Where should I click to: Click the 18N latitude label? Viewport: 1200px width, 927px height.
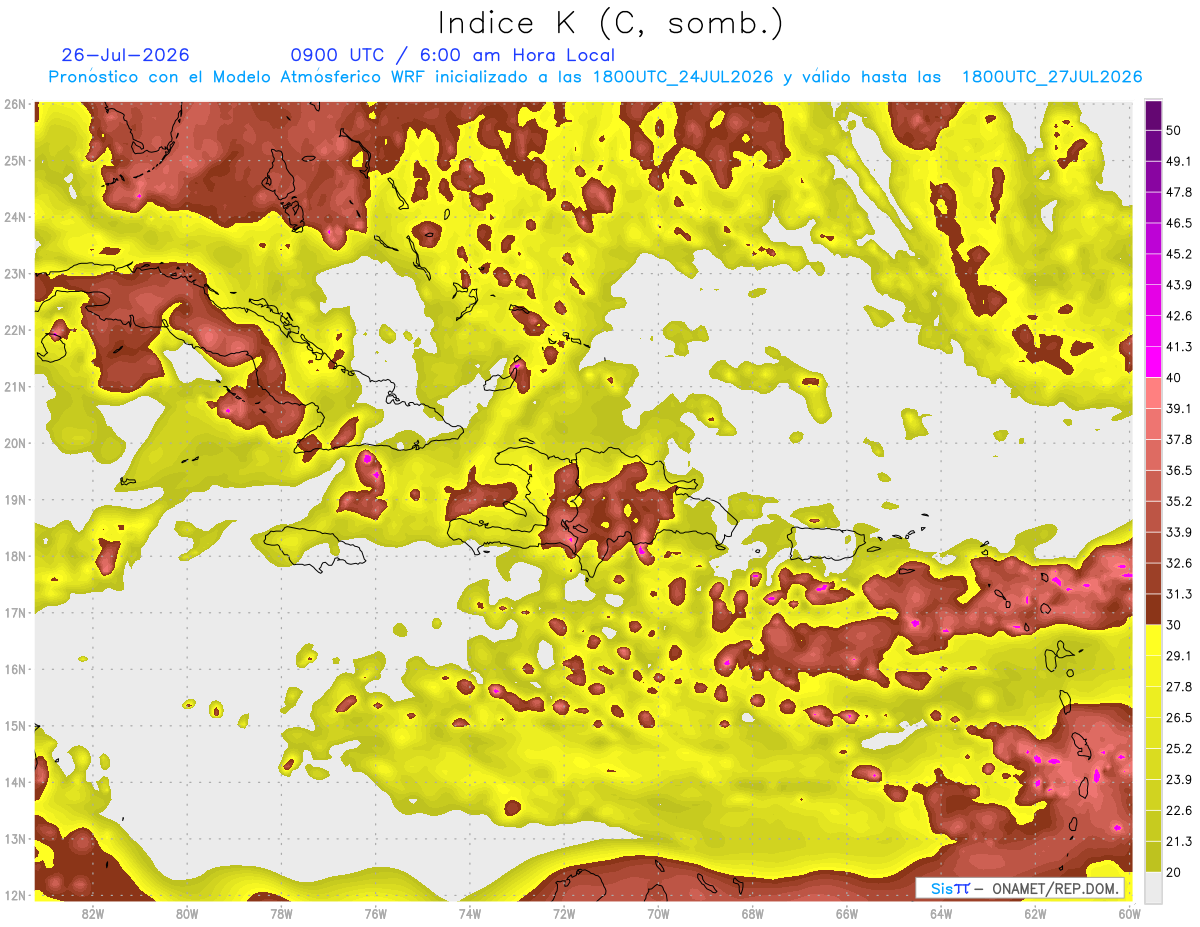15,556
